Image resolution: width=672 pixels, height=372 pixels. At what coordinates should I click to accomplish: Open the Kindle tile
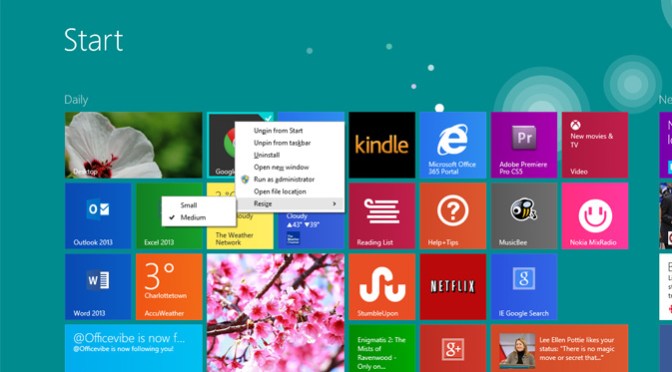click(382, 145)
